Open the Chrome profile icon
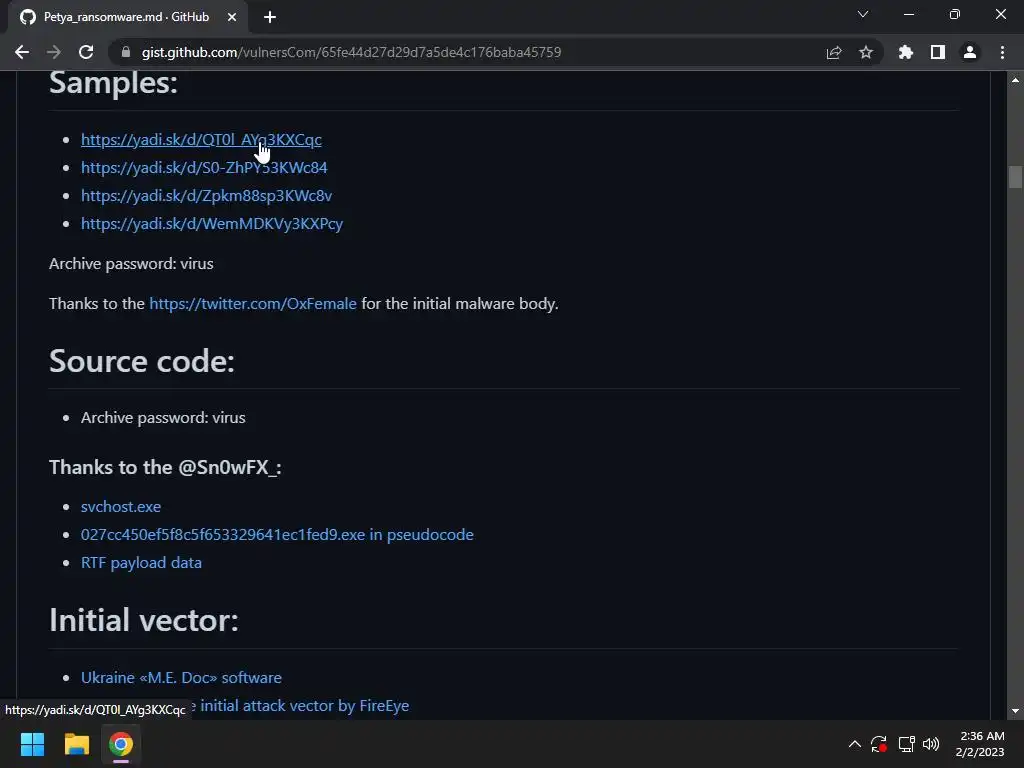This screenshot has height=768, width=1024. point(970,52)
